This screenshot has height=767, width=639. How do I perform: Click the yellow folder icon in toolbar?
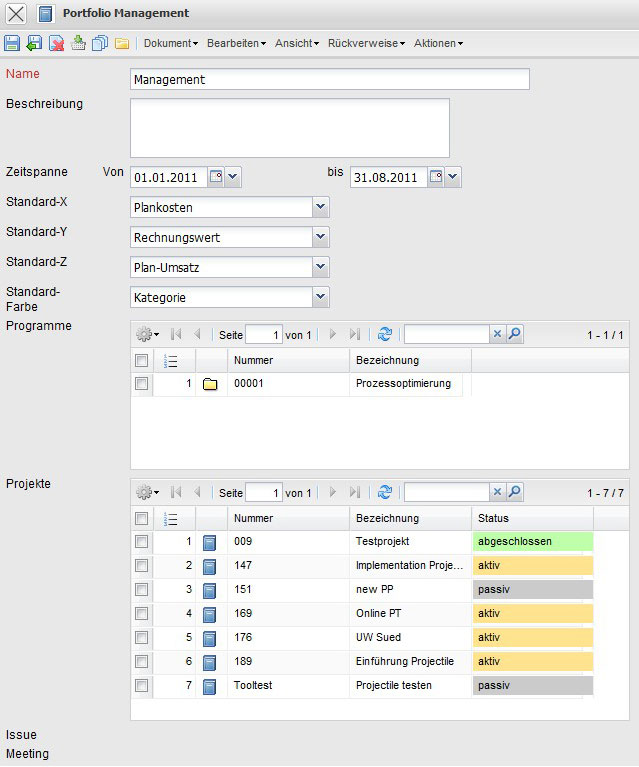tap(122, 43)
